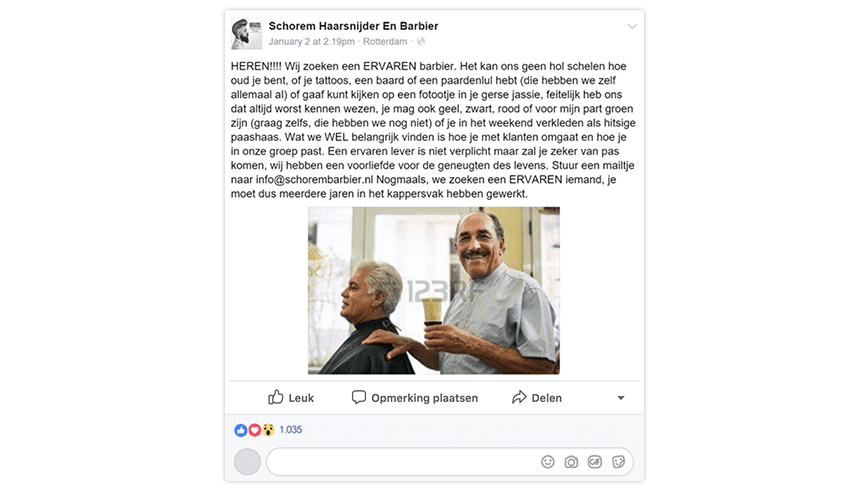Click the public globe privacy icon
Image resolution: width=860 pixels, height=490 pixels.
(x=421, y=41)
